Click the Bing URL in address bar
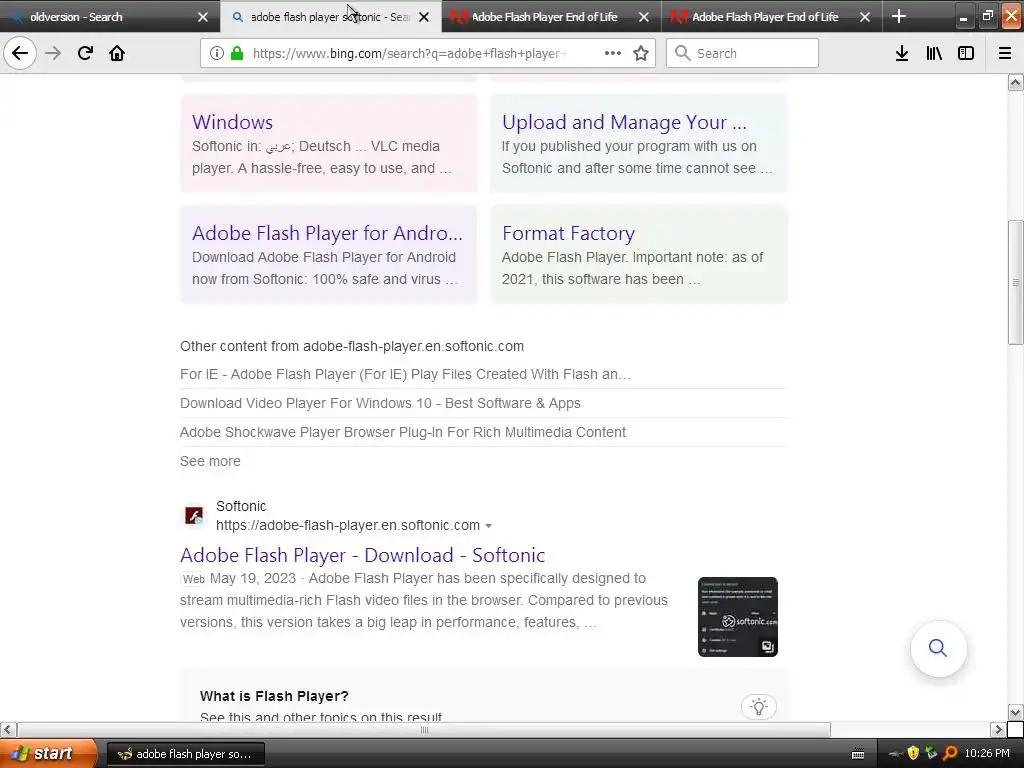1024x768 pixels. 410,54
